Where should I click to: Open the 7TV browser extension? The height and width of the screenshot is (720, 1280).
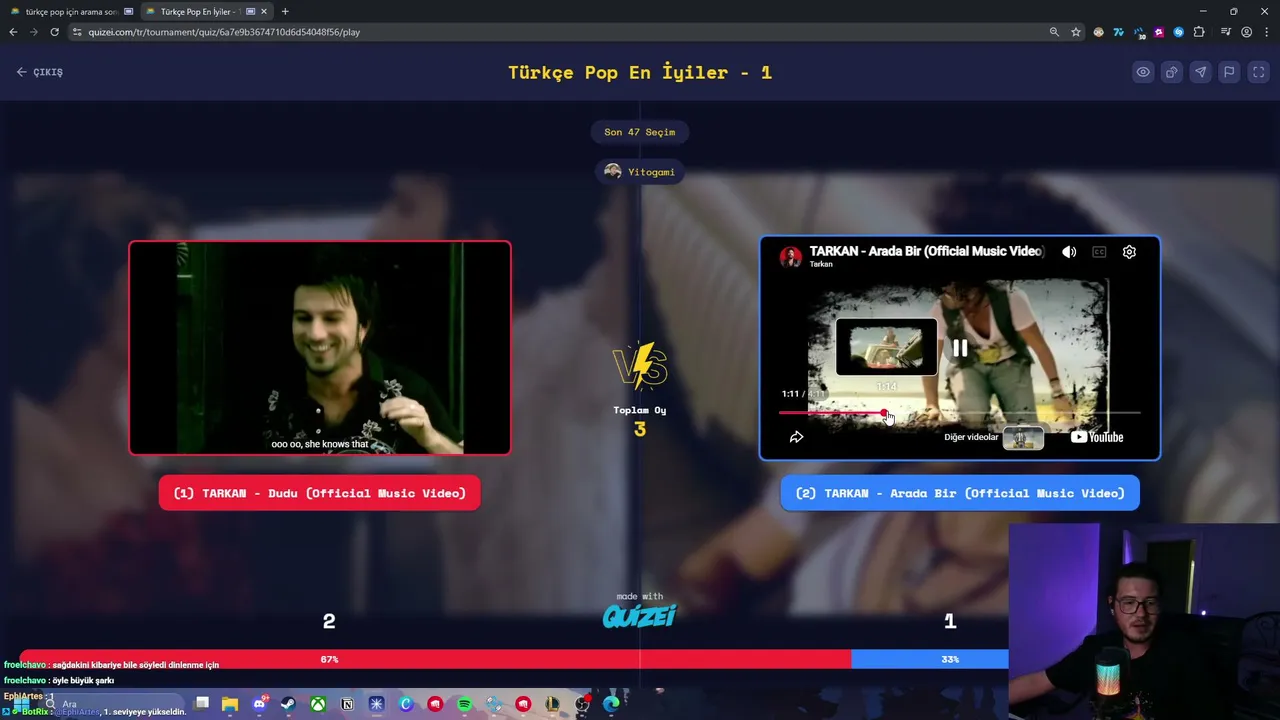[1119, 32]
